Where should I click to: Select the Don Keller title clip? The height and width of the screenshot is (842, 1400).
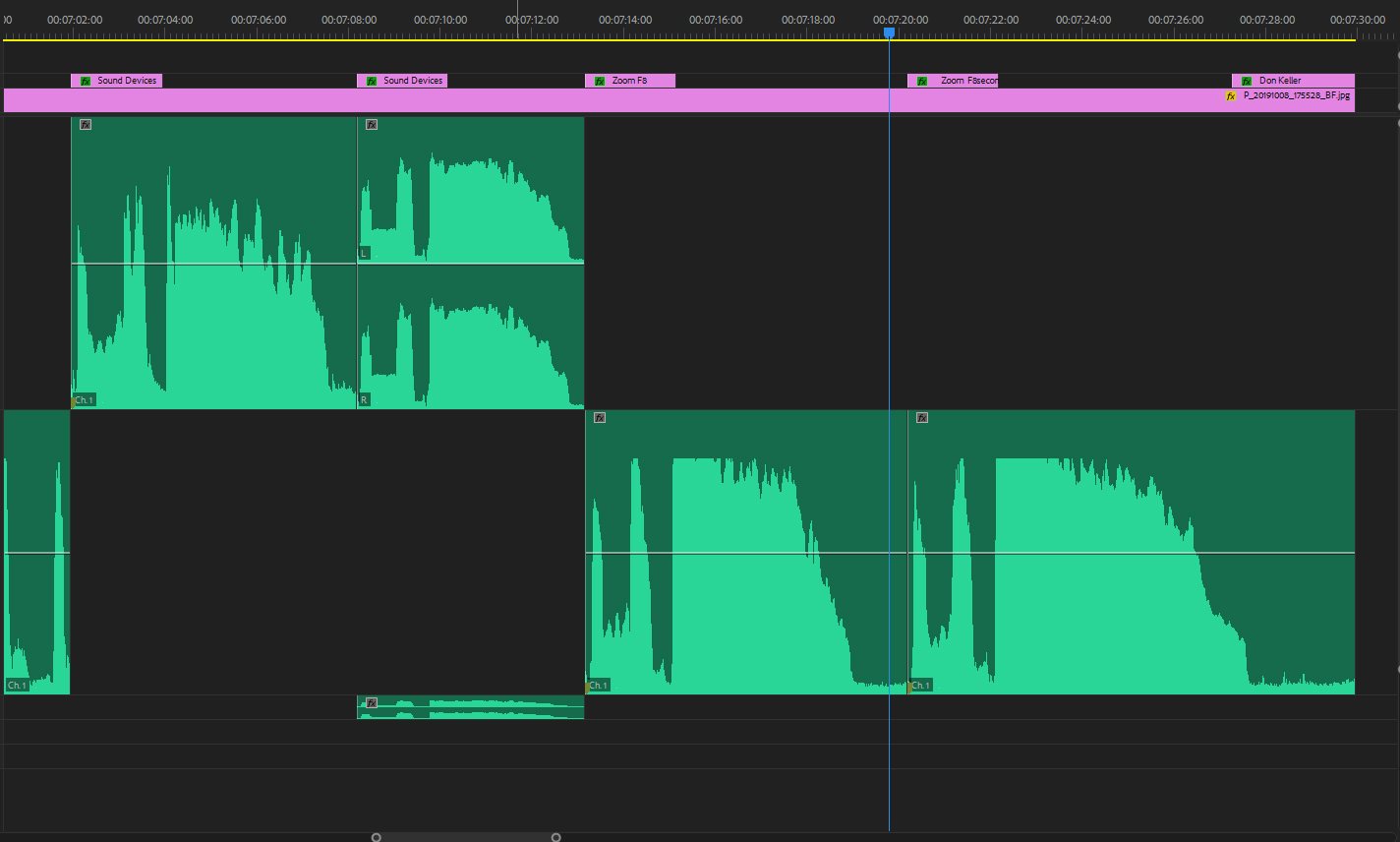(x=1293, y=81)
